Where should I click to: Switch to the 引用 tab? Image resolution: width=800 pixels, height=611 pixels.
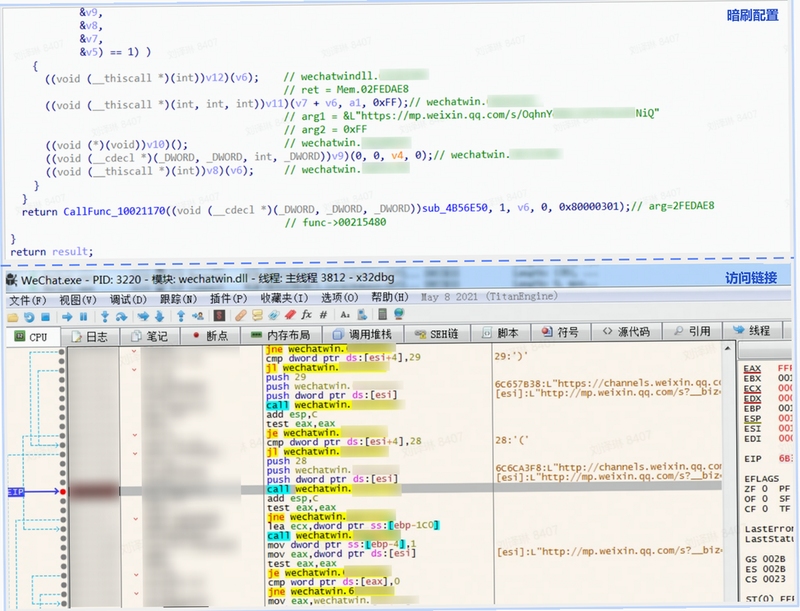pos(692,332)
